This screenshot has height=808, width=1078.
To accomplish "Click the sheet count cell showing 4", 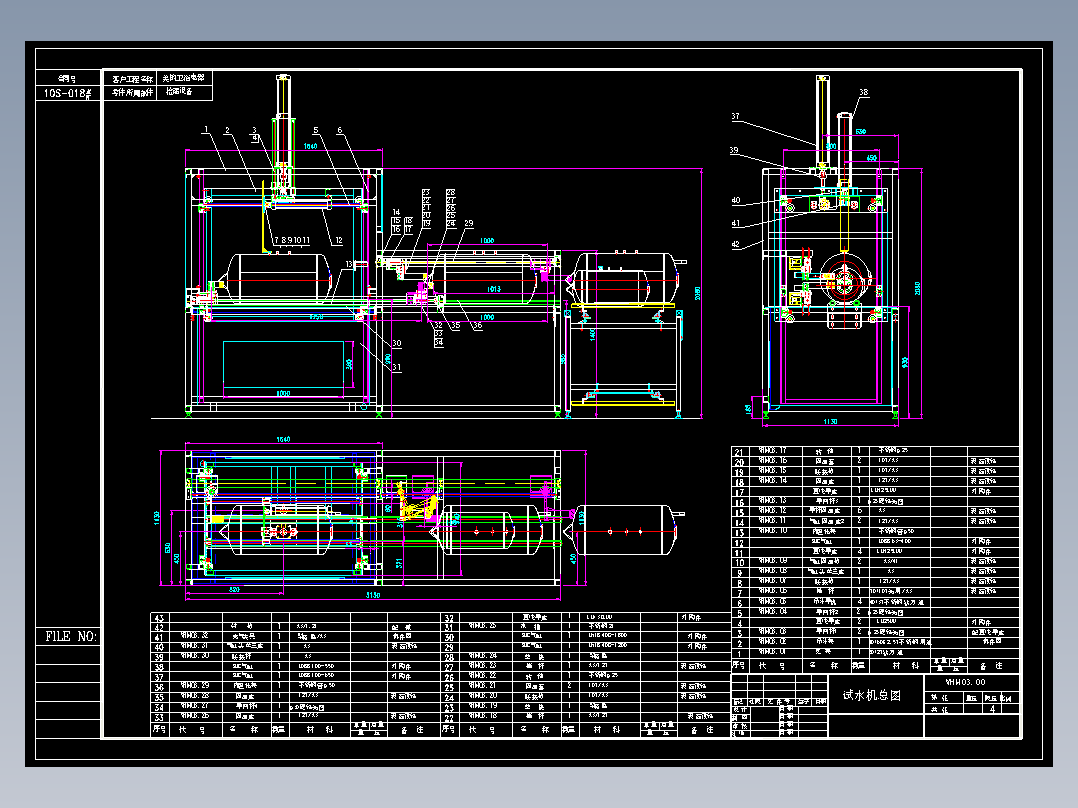I will coord(992,708).
